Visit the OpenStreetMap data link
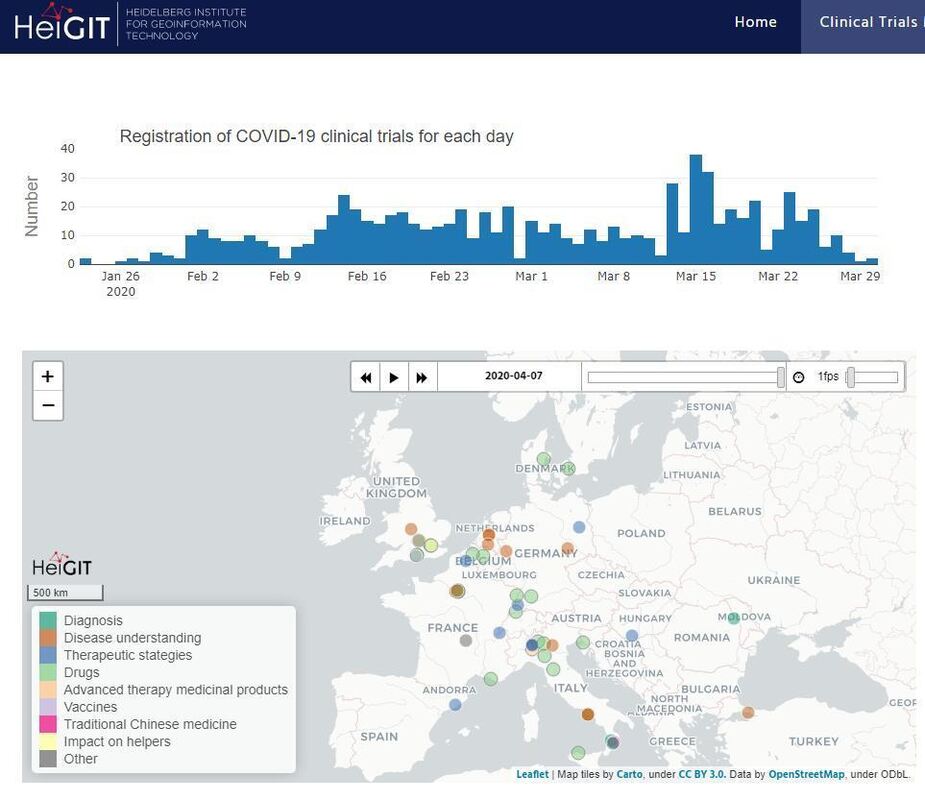The height and width of the screenshot is (800, 925). point(806,774)
